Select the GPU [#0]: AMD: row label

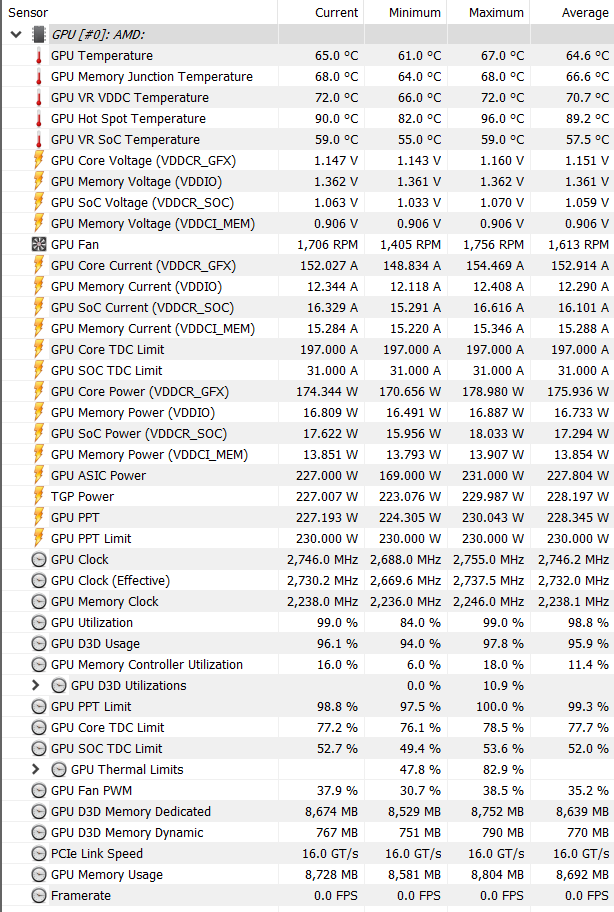point(98,34)
